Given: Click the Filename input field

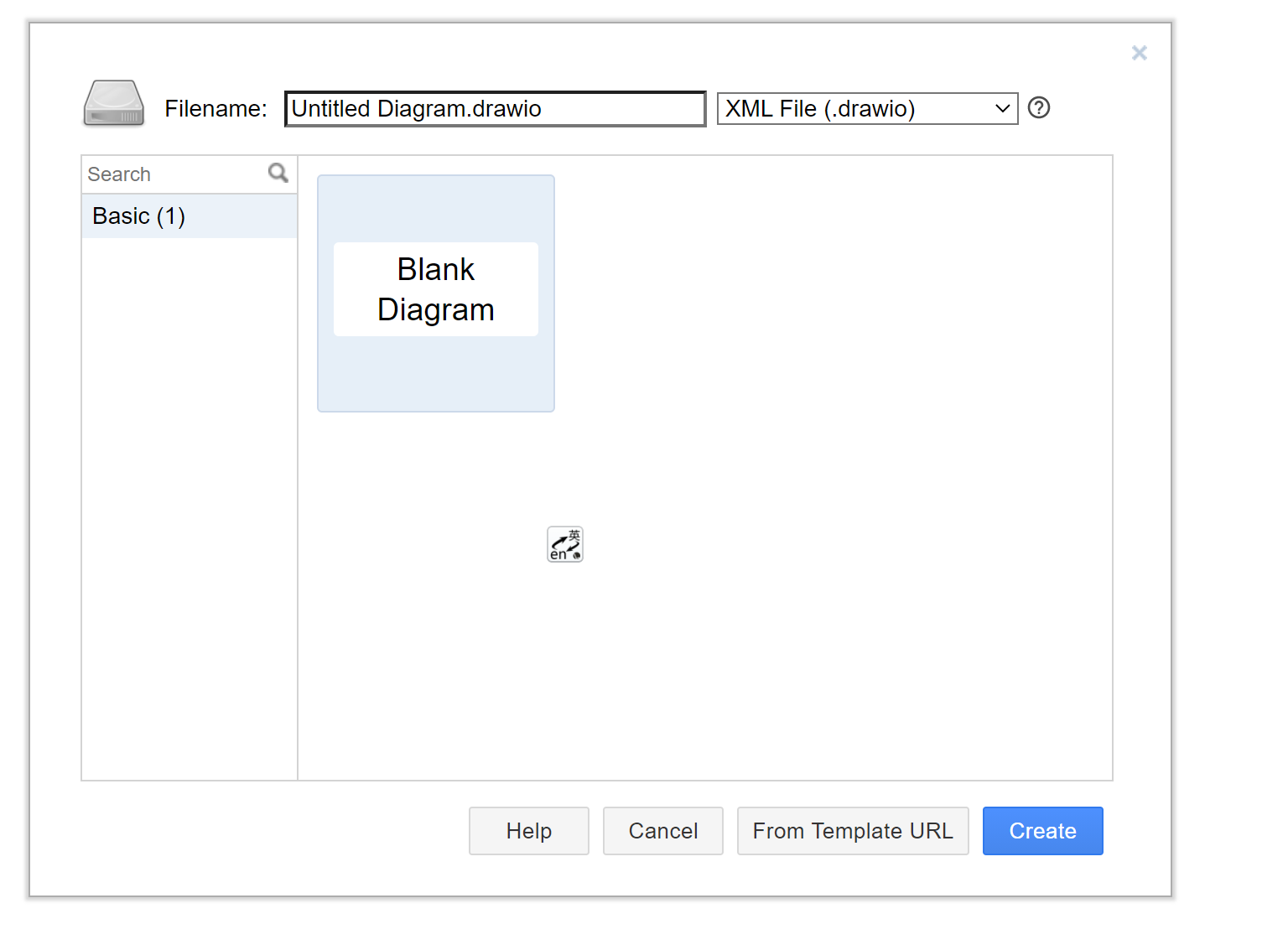Looking at the screenshot, I should pos(496,109).
